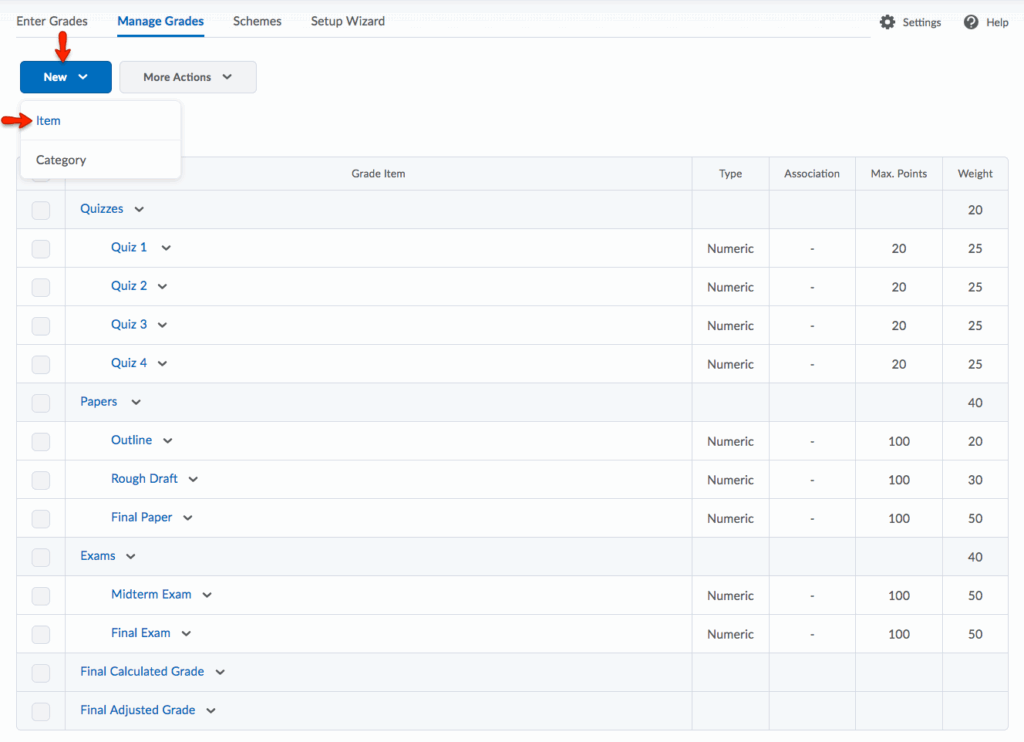Open the chevron menu beside Final Calculated Grade
Screen dimensions: 1024x742
[220, 672]
